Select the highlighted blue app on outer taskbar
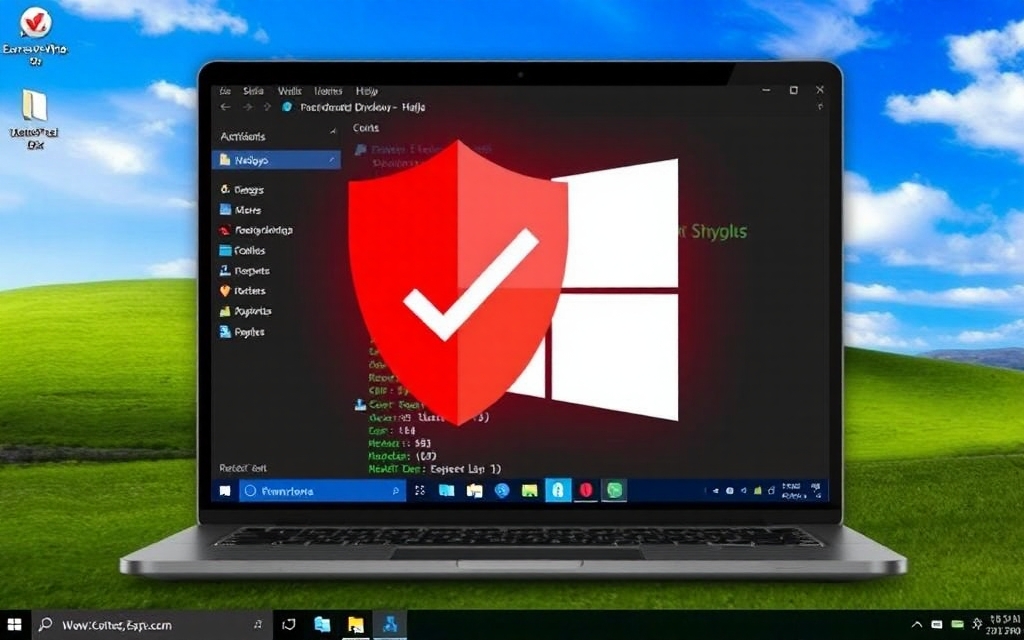1024x640 pixels. (x=390, y=625)
